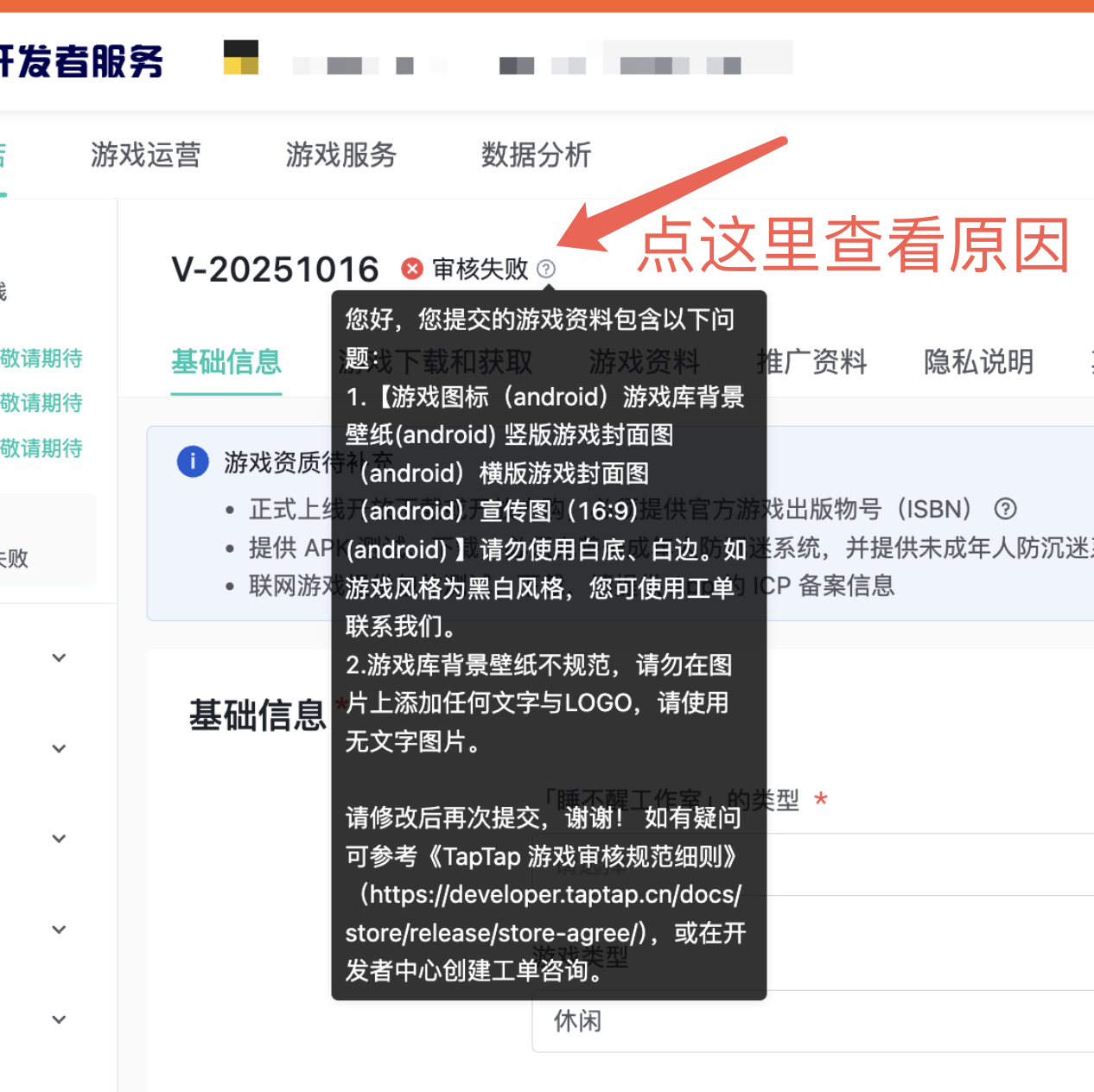Click the blue info icon beside 游戏资质待补充

point(193,461)
